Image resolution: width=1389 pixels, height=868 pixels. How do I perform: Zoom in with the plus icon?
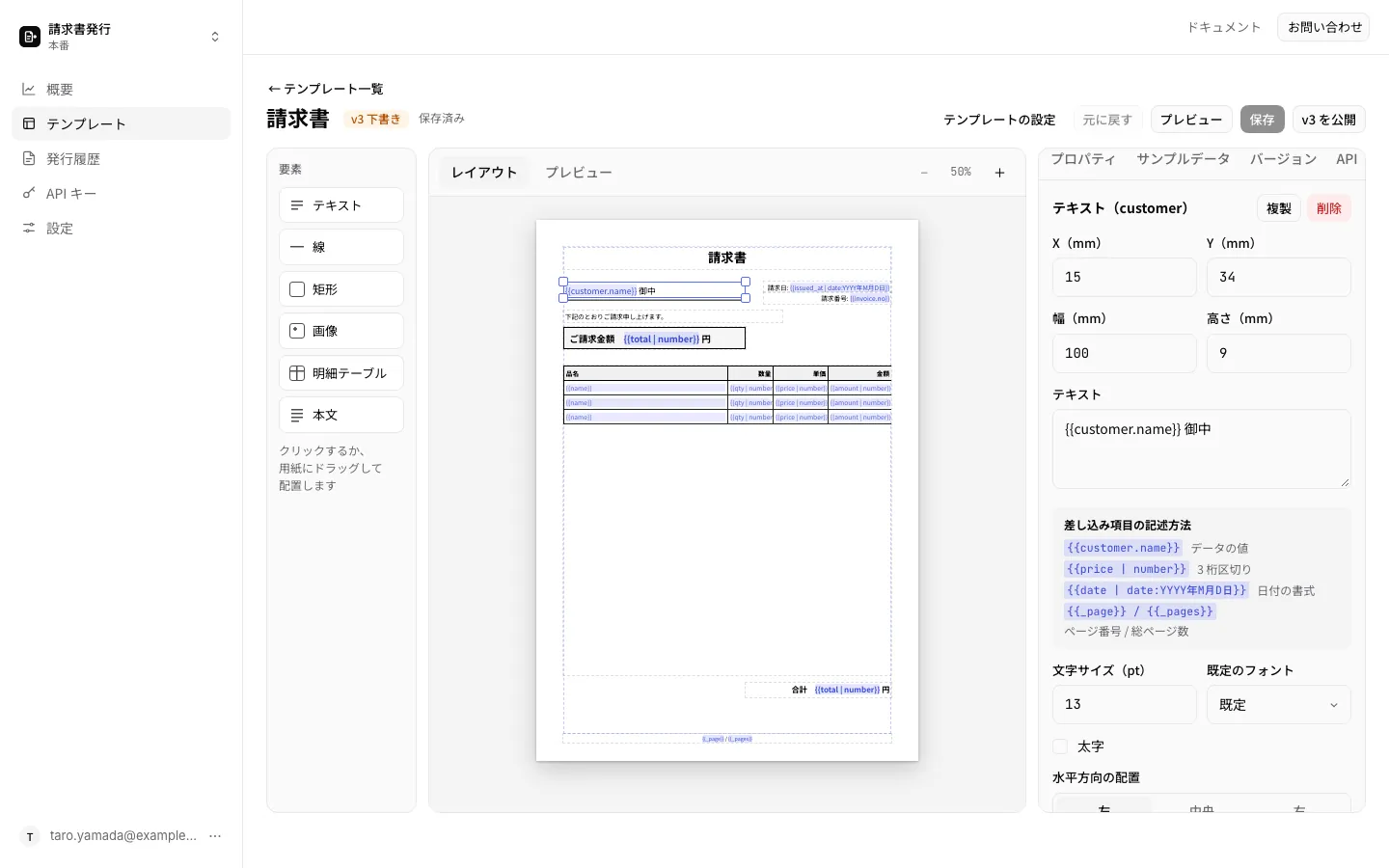(1000, 173)
